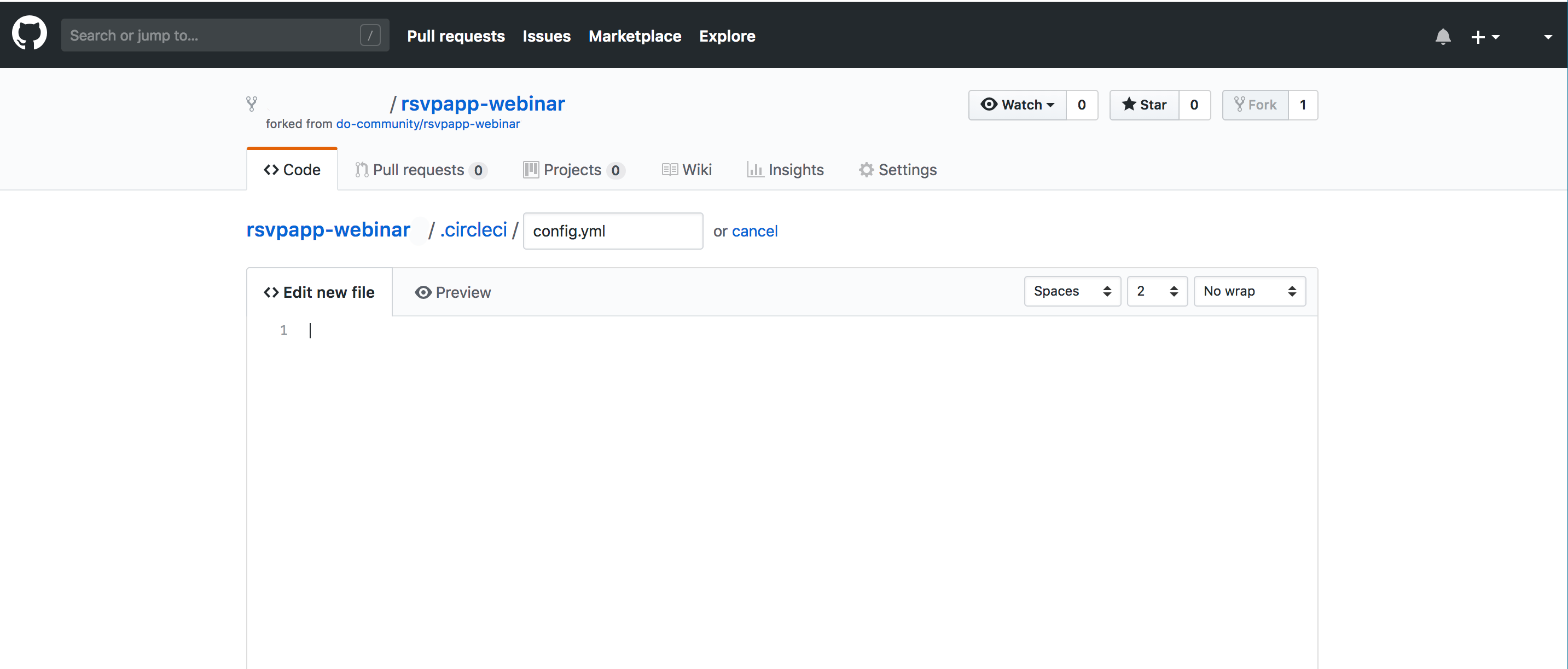Open the Settings tab

coord(898,170)
